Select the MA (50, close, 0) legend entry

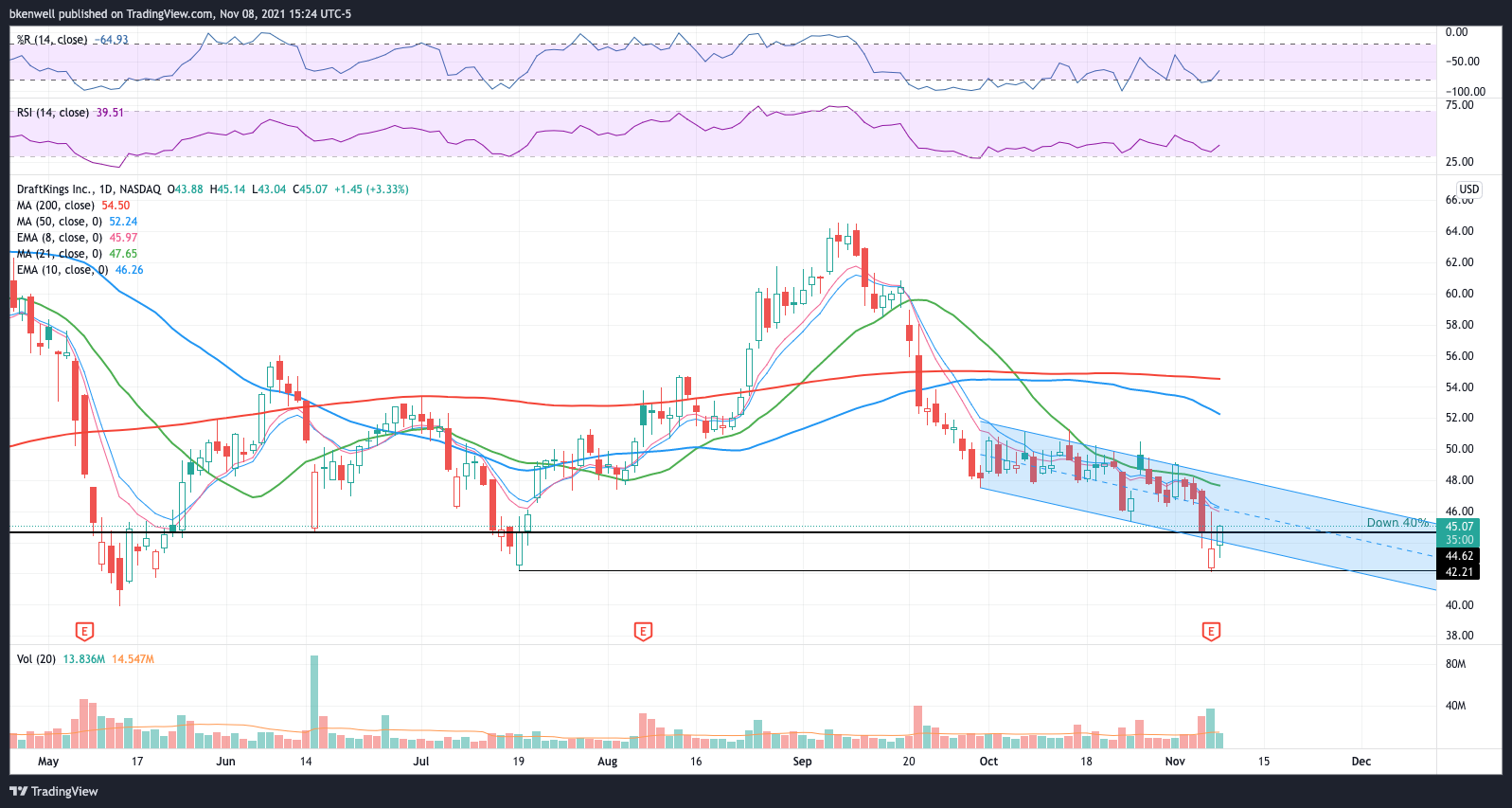(x=60, y=222)
